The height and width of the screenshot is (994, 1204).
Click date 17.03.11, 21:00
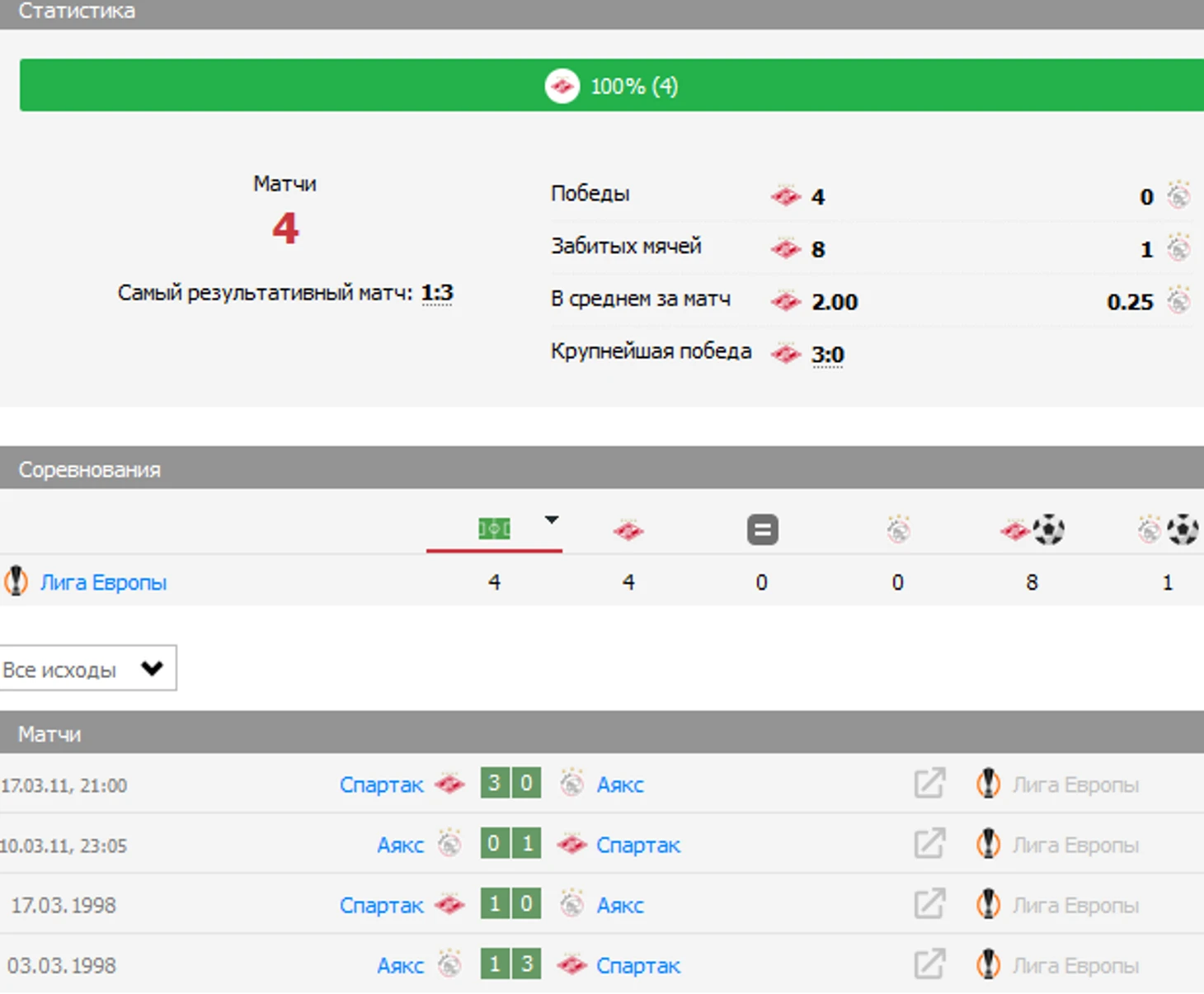click(63, 785)
